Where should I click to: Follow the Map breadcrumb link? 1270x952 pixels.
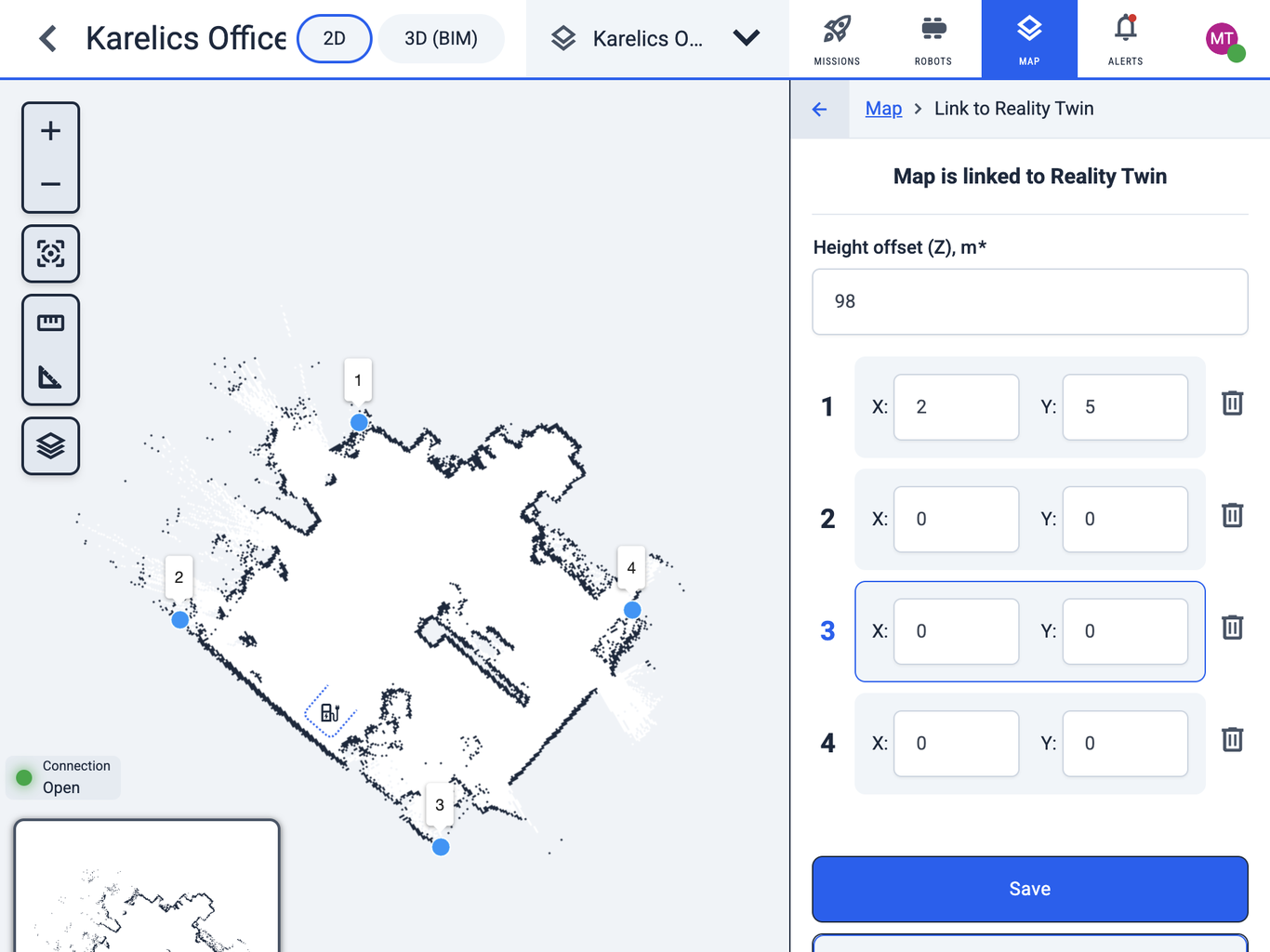click(x=883, y=109)
